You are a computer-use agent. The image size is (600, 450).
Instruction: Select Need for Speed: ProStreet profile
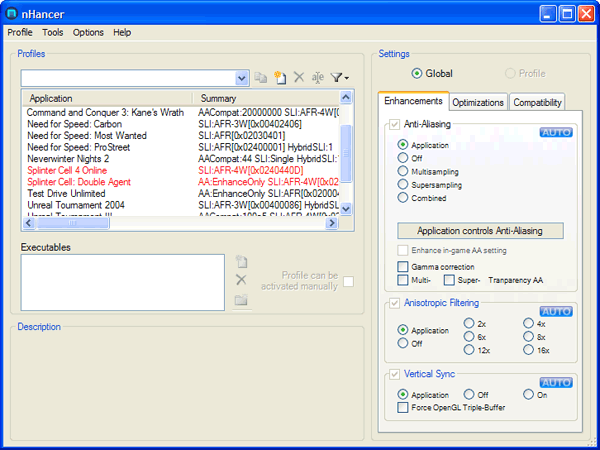point(78,147)
